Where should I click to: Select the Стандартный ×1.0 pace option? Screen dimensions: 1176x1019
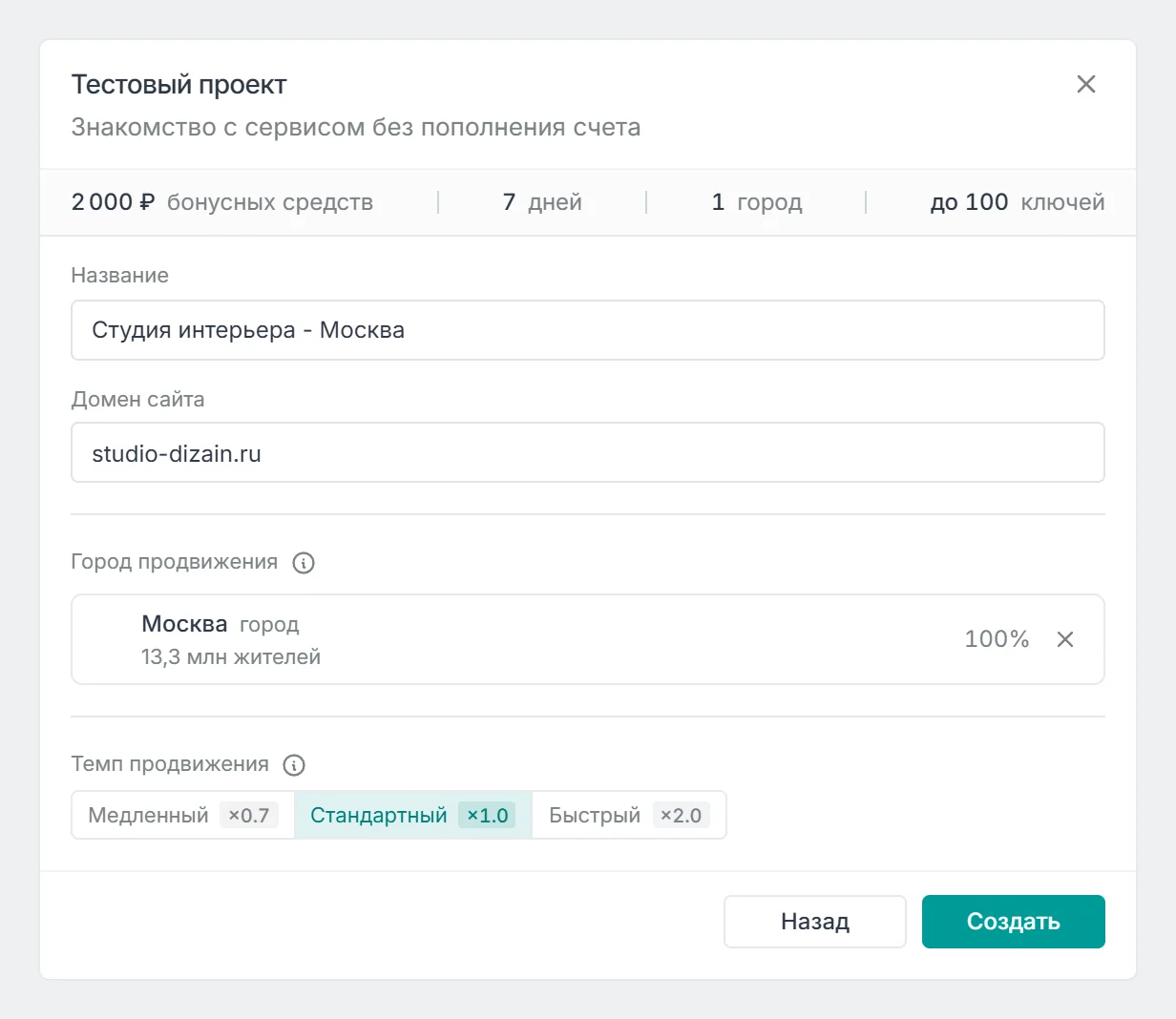(x=413, y=815)
